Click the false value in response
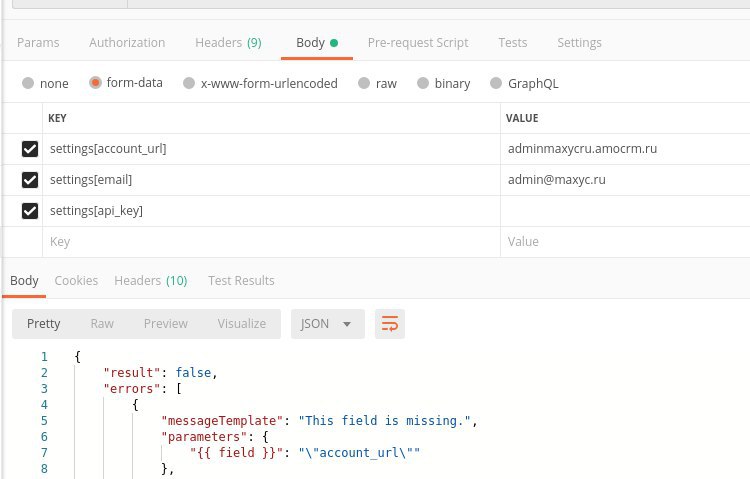 pyautogui.click(x=193, y=373)
